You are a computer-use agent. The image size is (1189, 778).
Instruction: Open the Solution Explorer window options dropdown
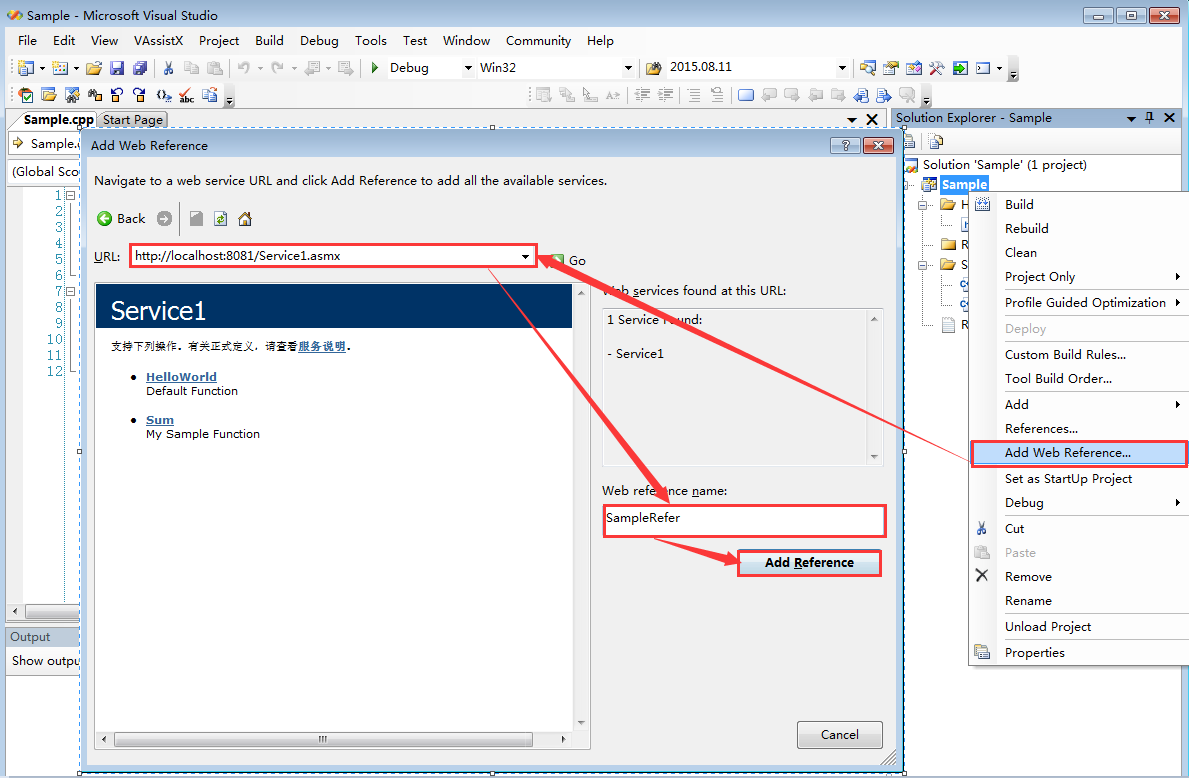coord(1131,118)
